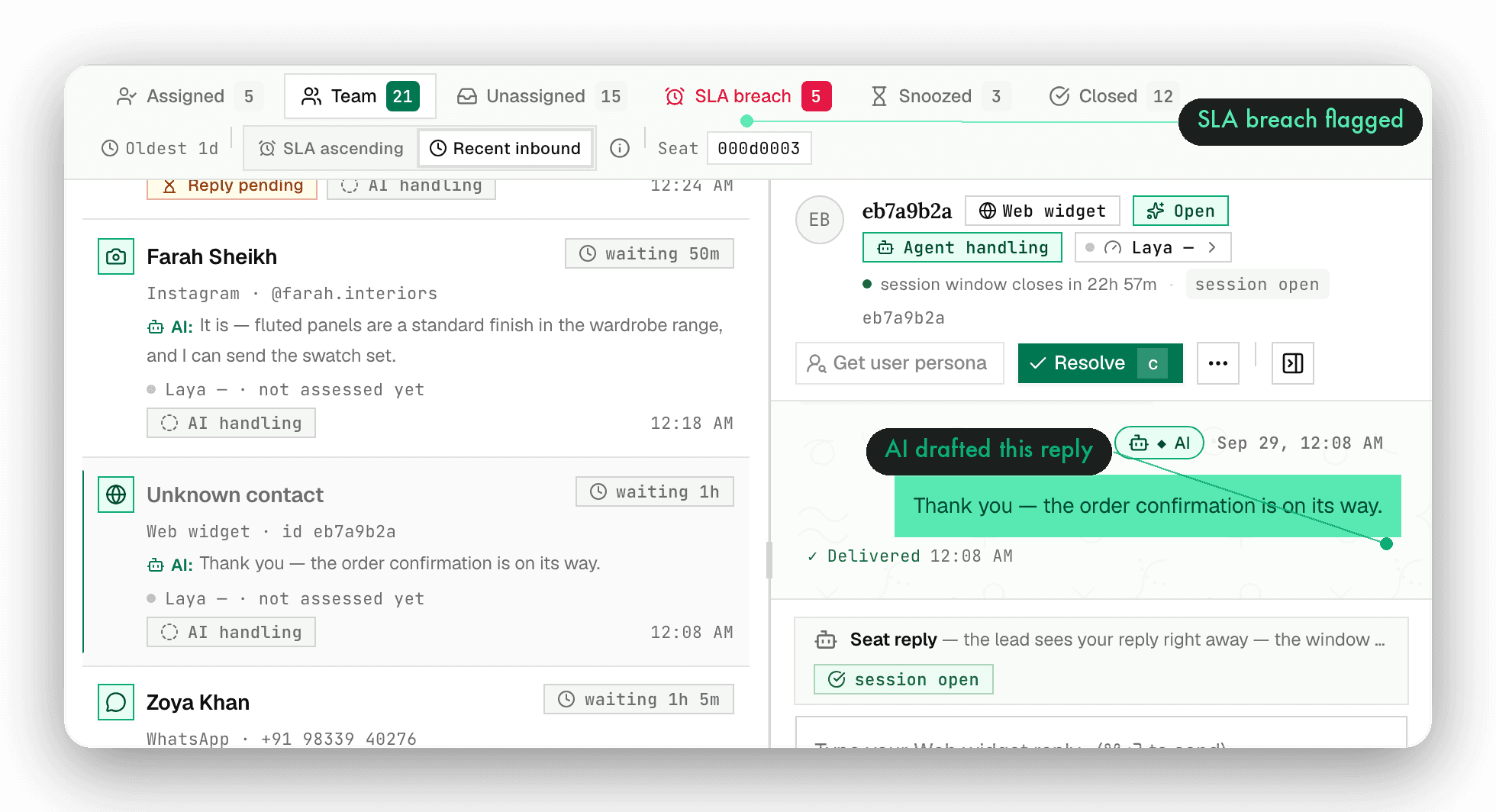Click Farah Sheikh's Instagram camera icon

[x=116, y=256]
